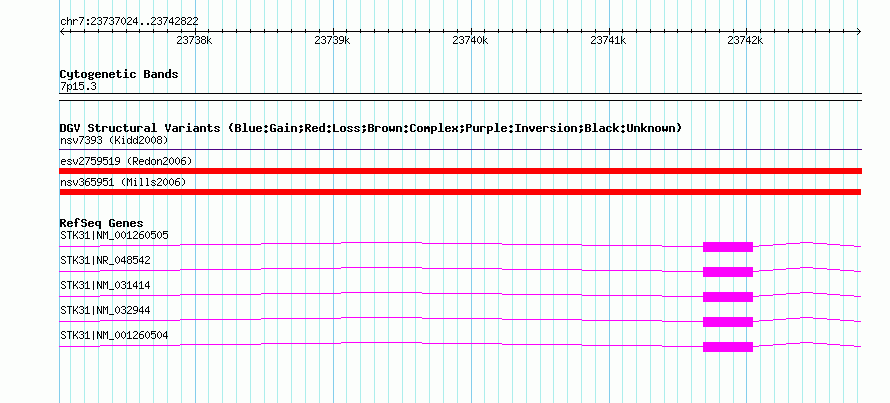Click the chr7:23737024..23742822 coordinate label
The image size is (890, 403).
pyautogui.click(x=129, y=22)
